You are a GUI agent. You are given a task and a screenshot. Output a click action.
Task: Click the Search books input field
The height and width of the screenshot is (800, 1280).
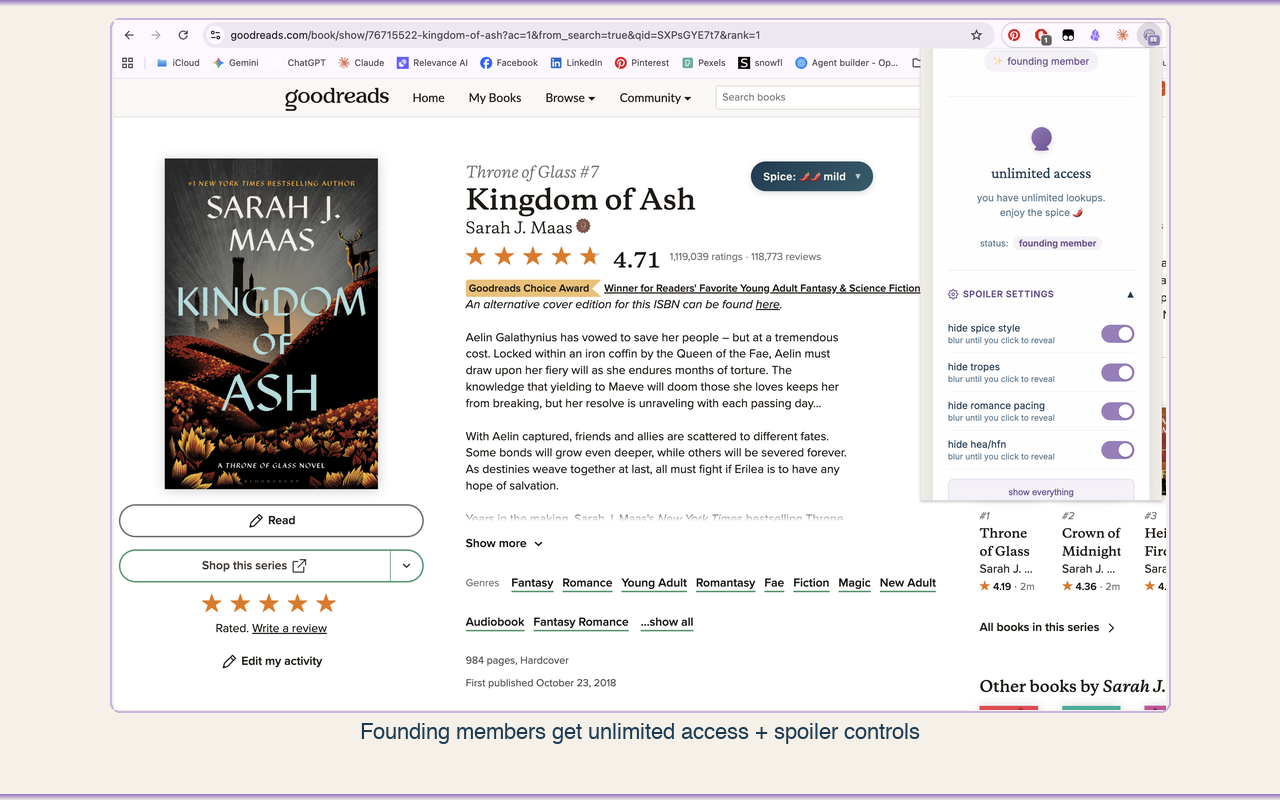click(x=818, y=97)
